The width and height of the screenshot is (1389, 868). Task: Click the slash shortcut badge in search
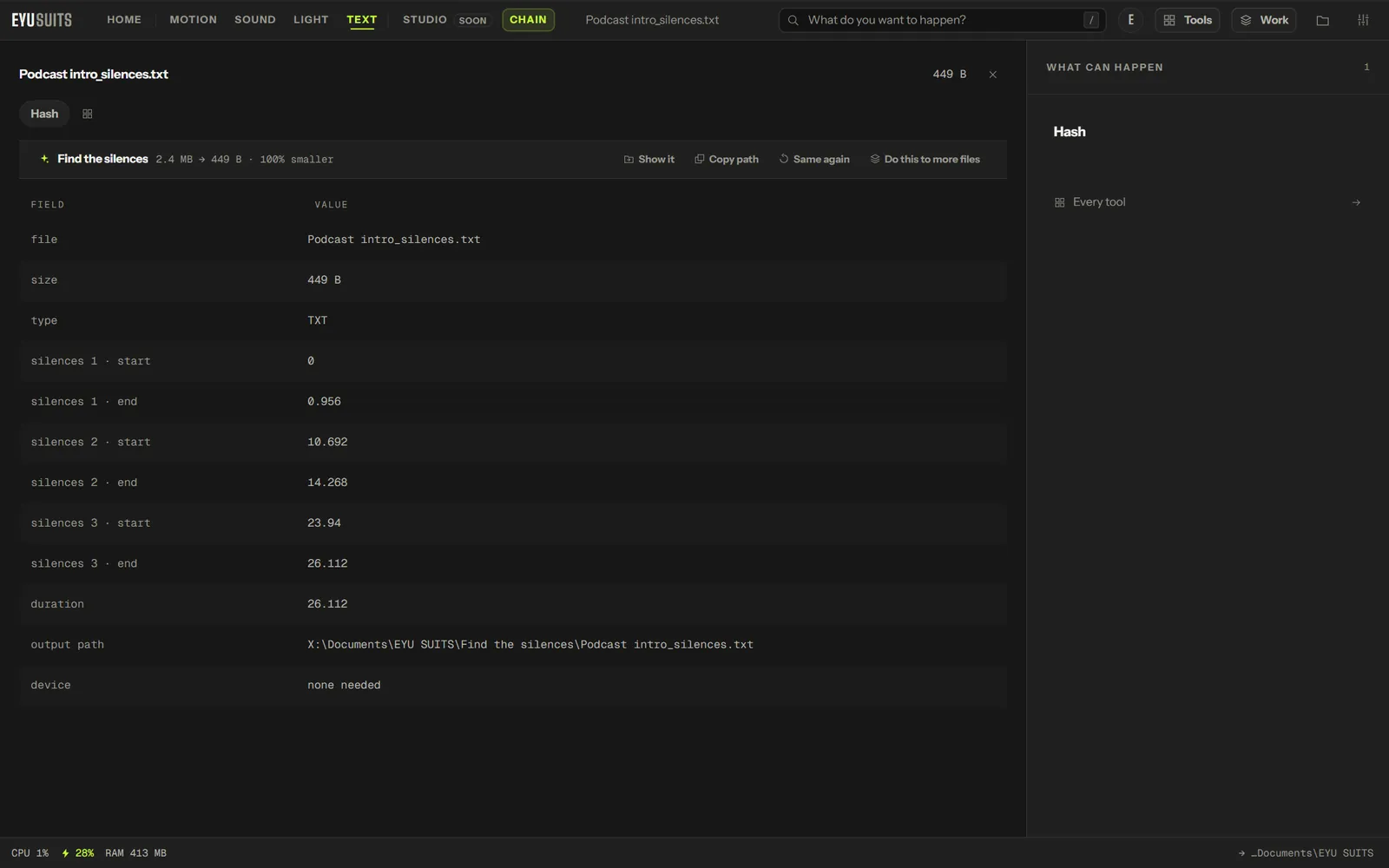1091,20
